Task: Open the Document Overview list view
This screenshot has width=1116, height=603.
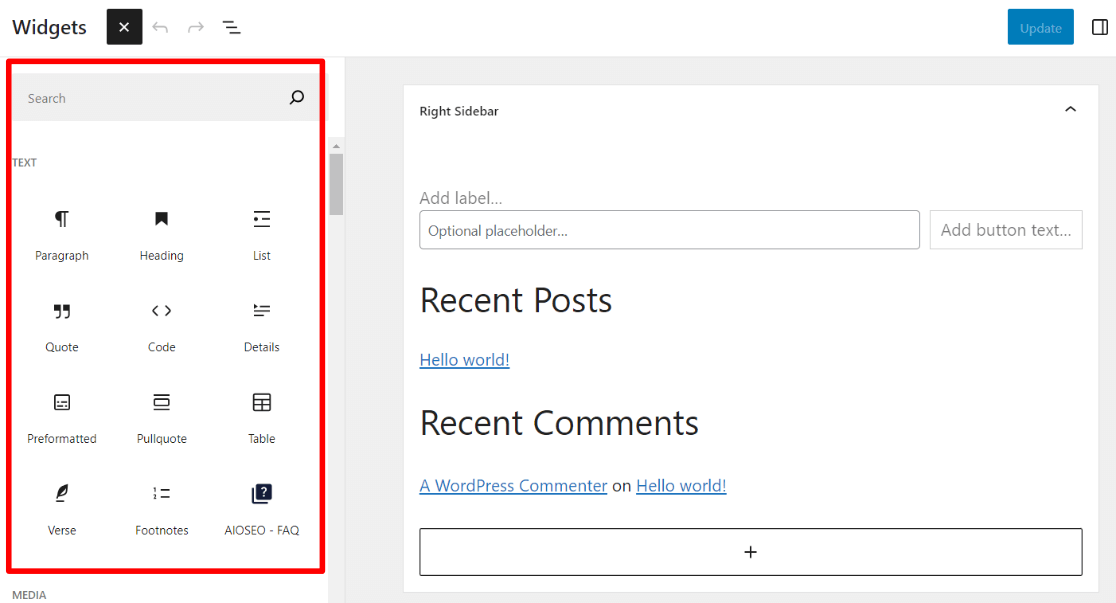Action: 231,27
